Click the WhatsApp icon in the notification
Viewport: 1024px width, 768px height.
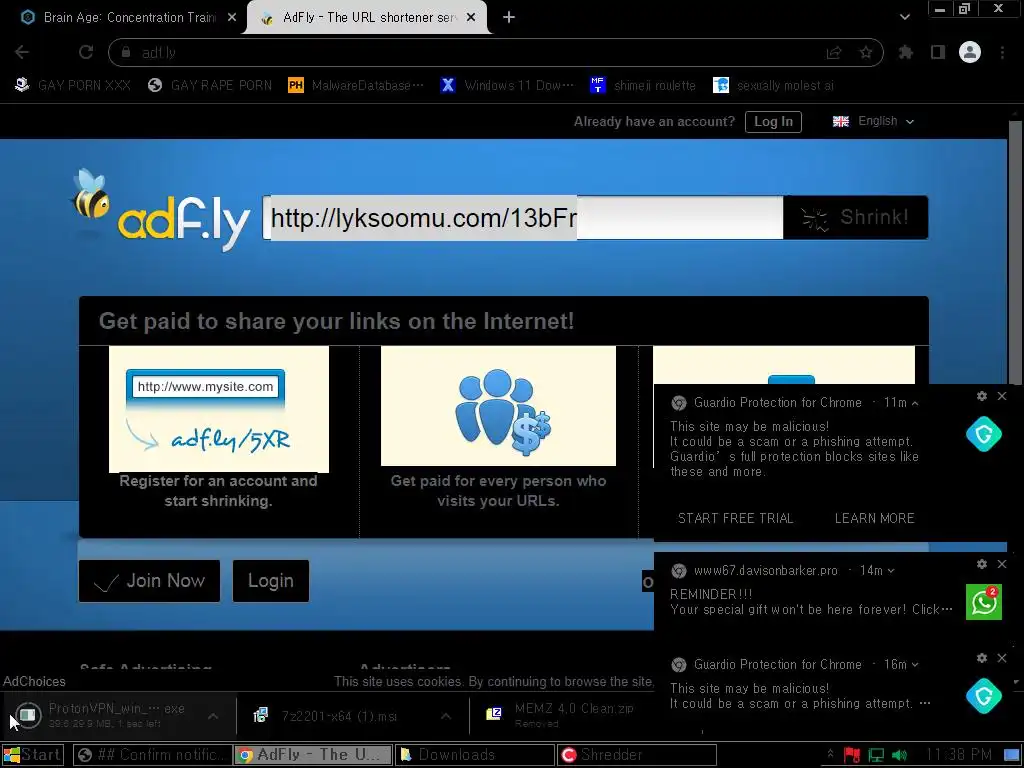click(x=984, y=601)
